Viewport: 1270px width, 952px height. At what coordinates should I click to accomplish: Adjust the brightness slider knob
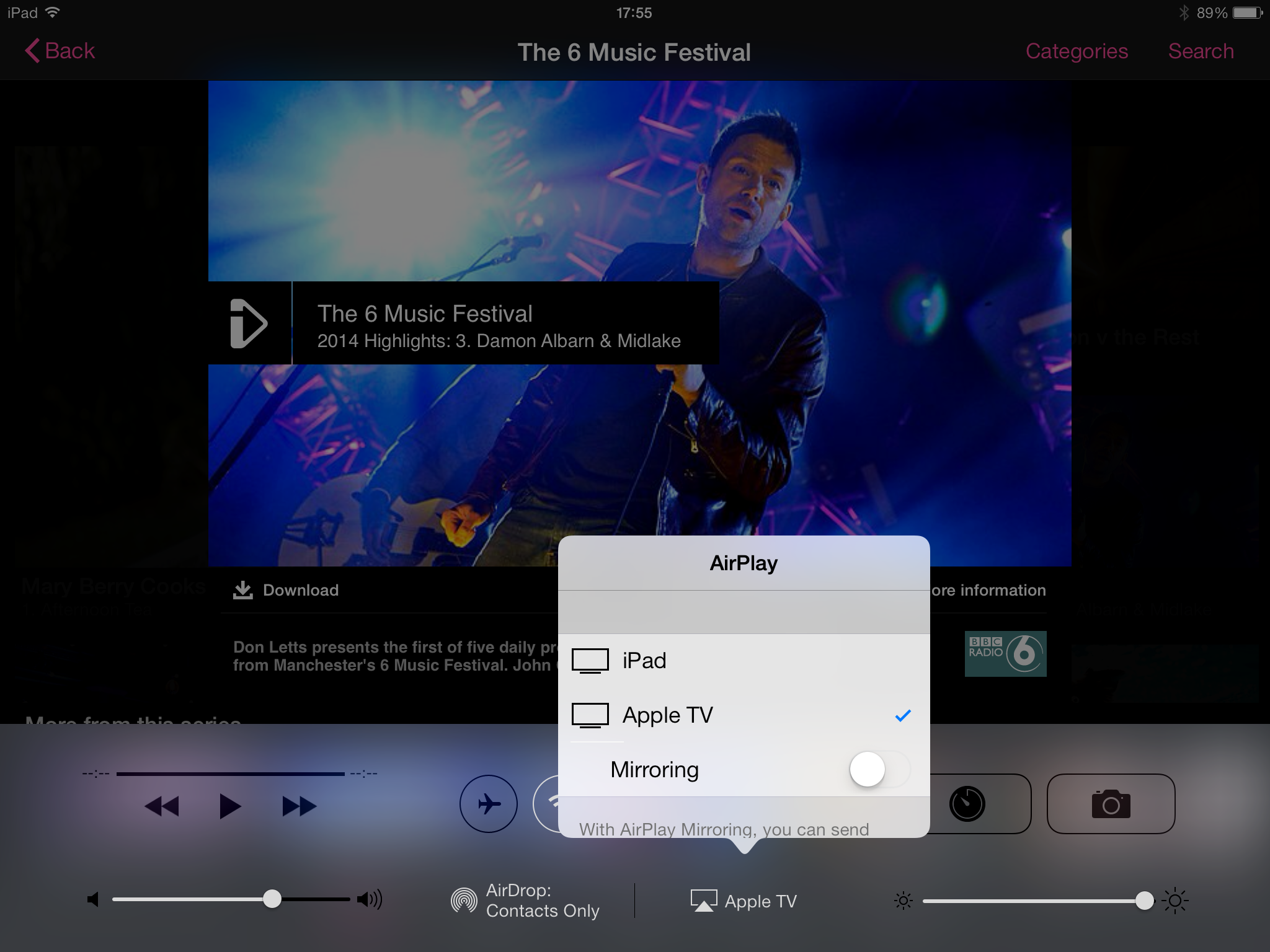coord(1144,900)
